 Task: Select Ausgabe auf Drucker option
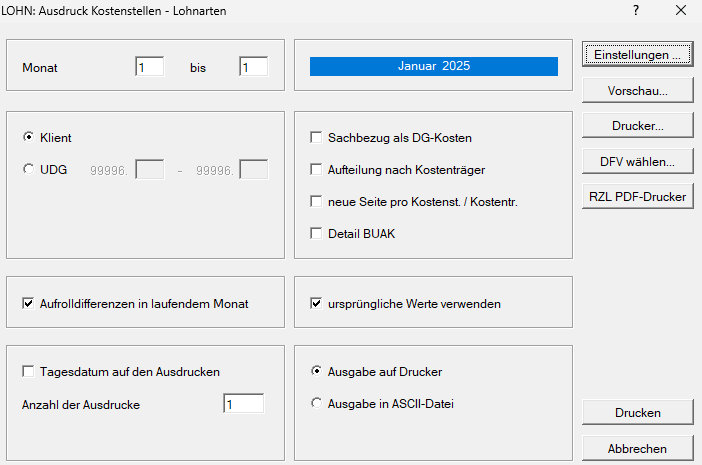317,371
